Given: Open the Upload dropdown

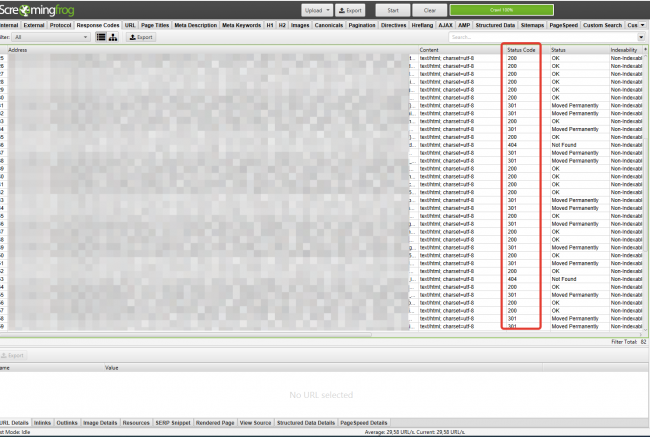Looking at the screenshot, I should [317, 9].
